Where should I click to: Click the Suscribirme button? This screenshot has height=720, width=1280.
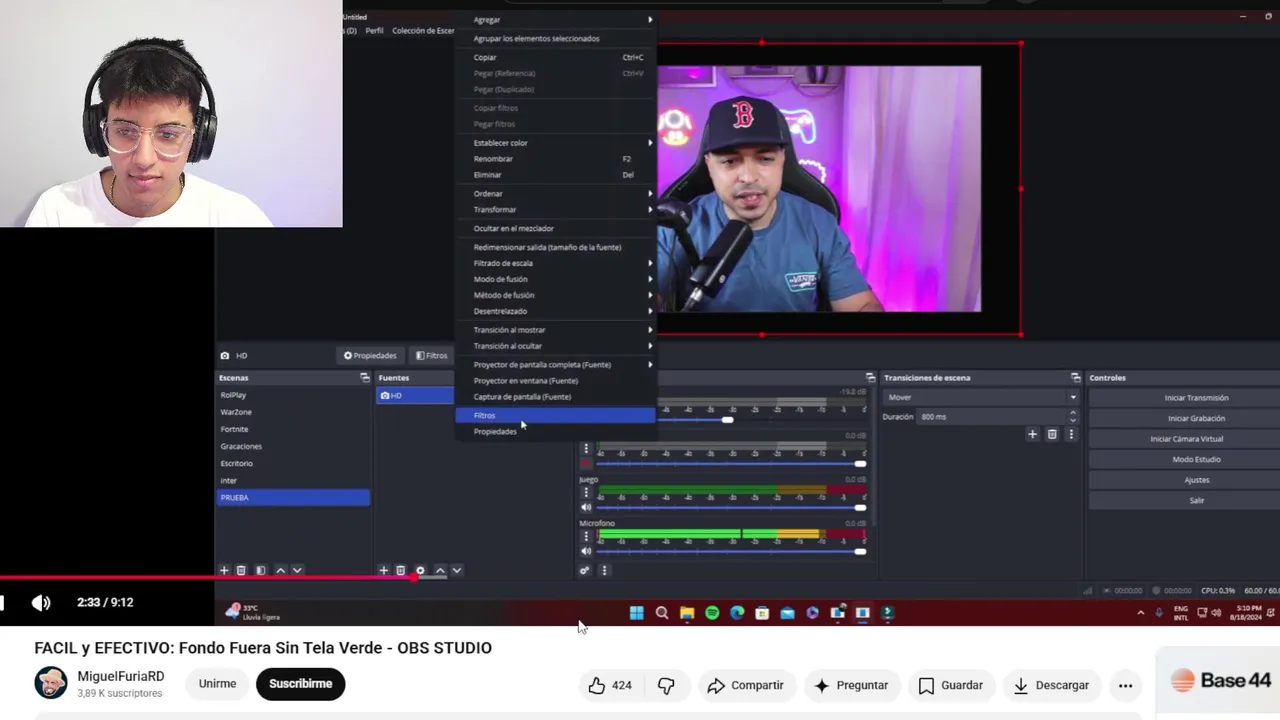300,684
